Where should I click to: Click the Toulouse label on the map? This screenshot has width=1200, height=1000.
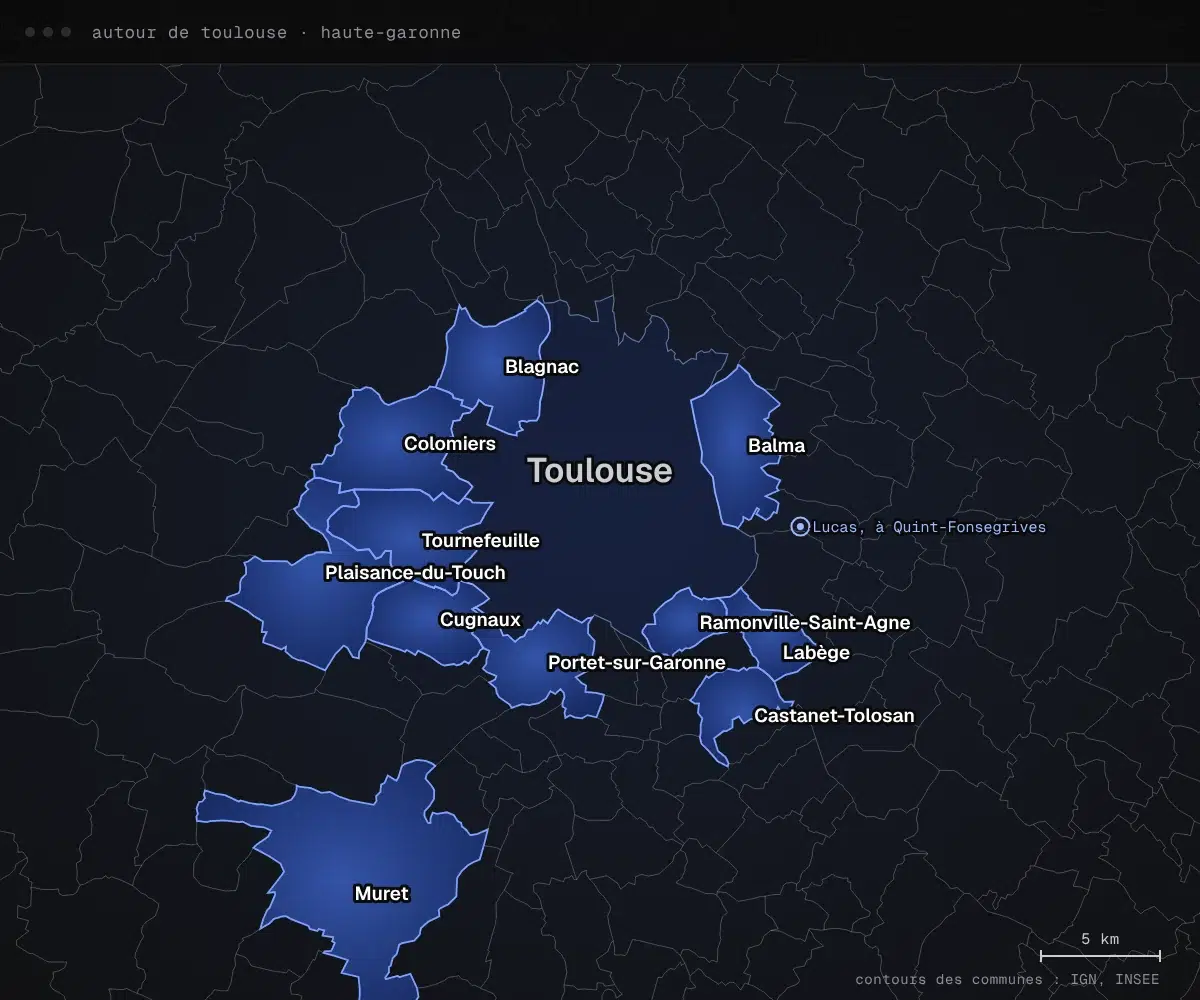click(600, 470)
